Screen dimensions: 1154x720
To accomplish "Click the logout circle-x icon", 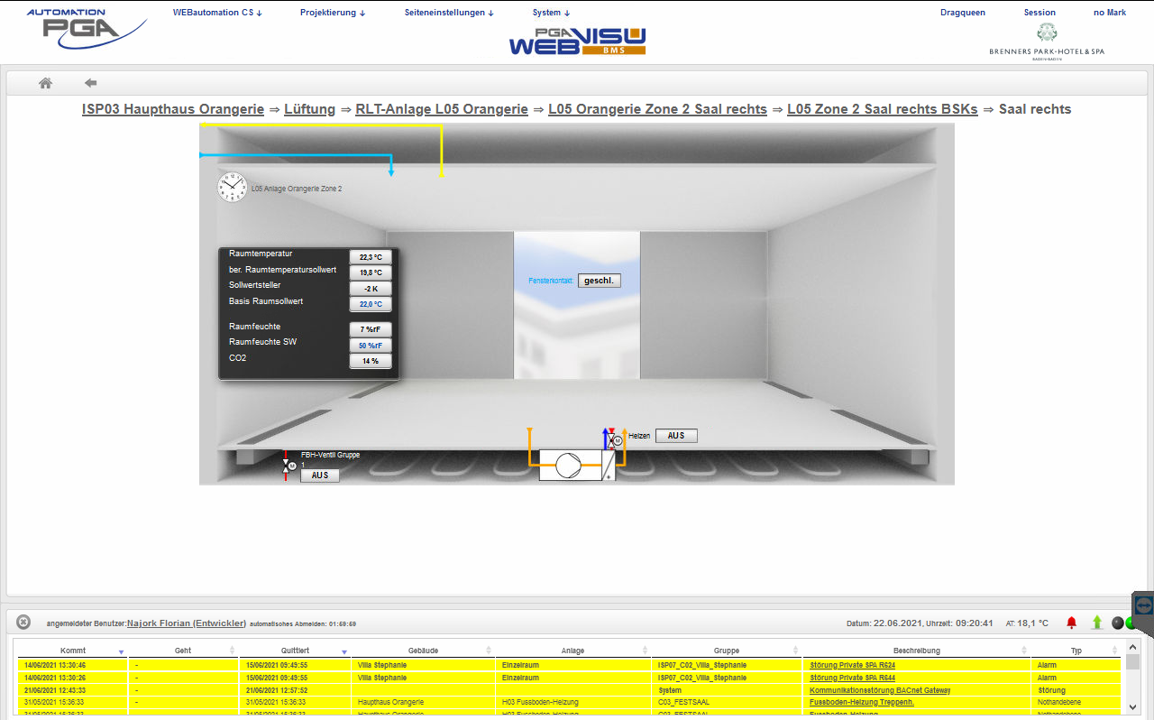I will click(x=24, y=622).
